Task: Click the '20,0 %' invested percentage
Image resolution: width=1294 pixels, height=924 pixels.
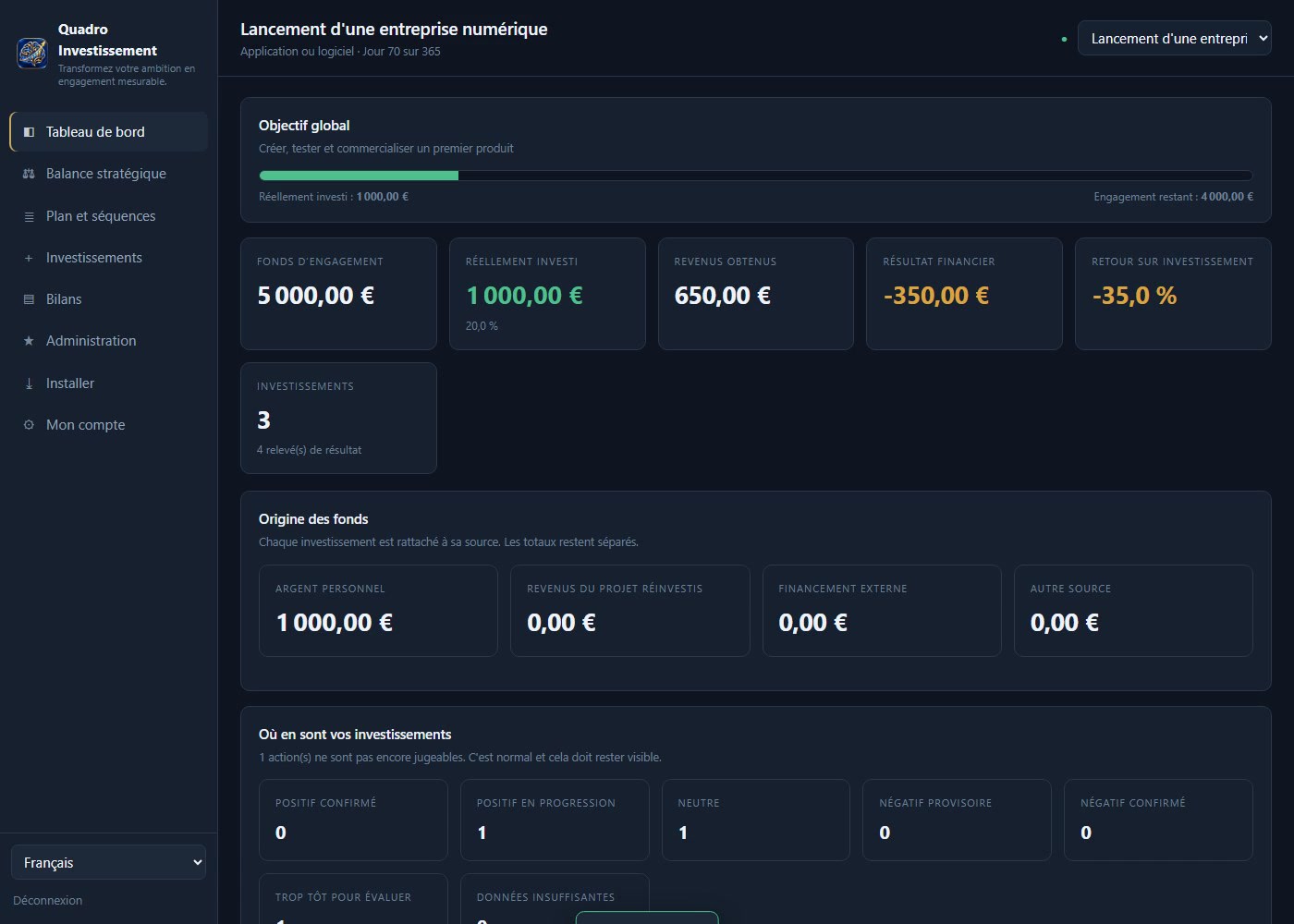Action: pos(482,326)
